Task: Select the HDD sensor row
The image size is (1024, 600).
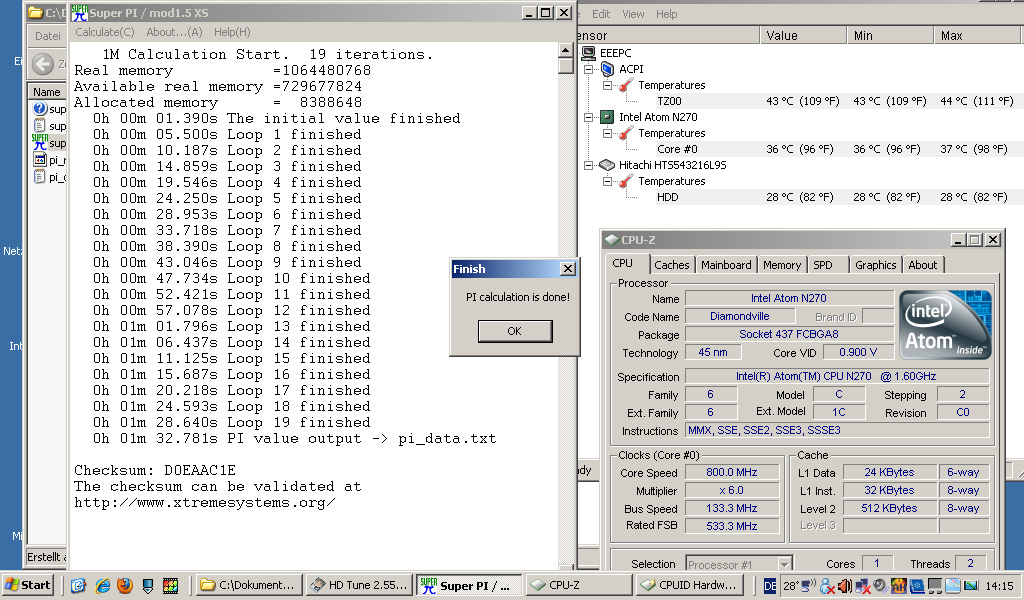Action: point(837,197)
